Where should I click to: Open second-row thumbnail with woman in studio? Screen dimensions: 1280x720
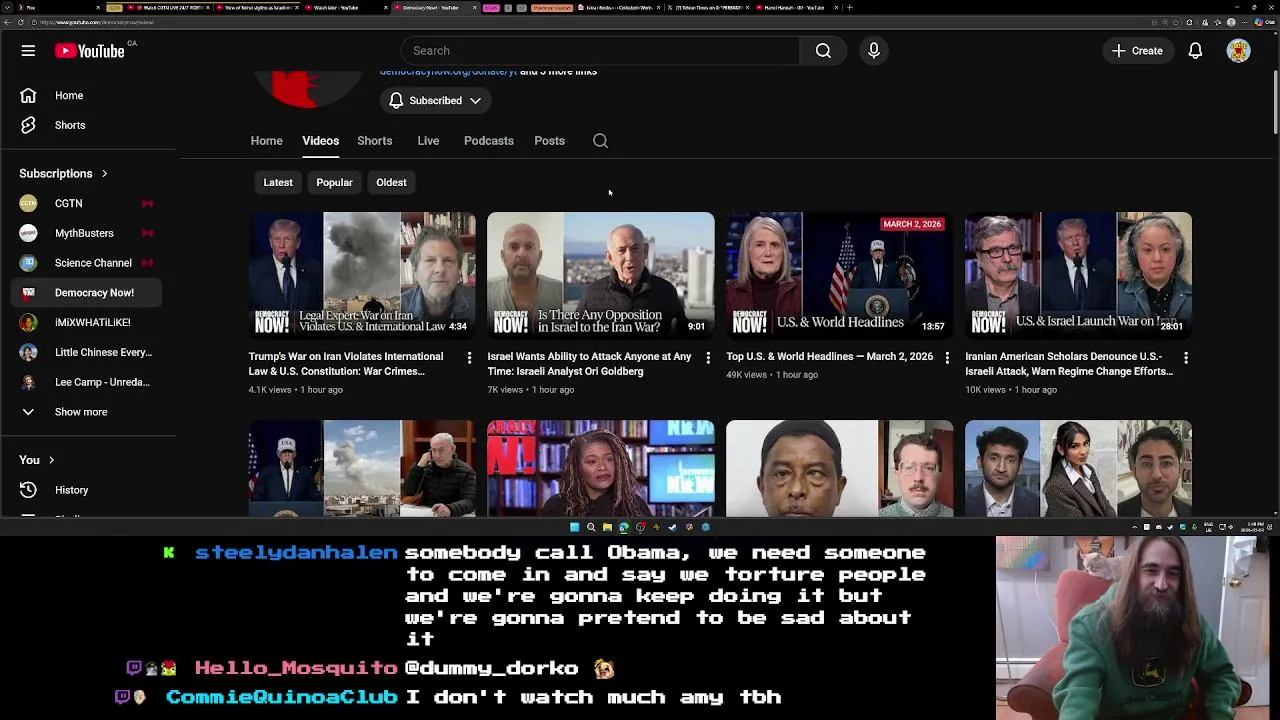pos(601,468)
